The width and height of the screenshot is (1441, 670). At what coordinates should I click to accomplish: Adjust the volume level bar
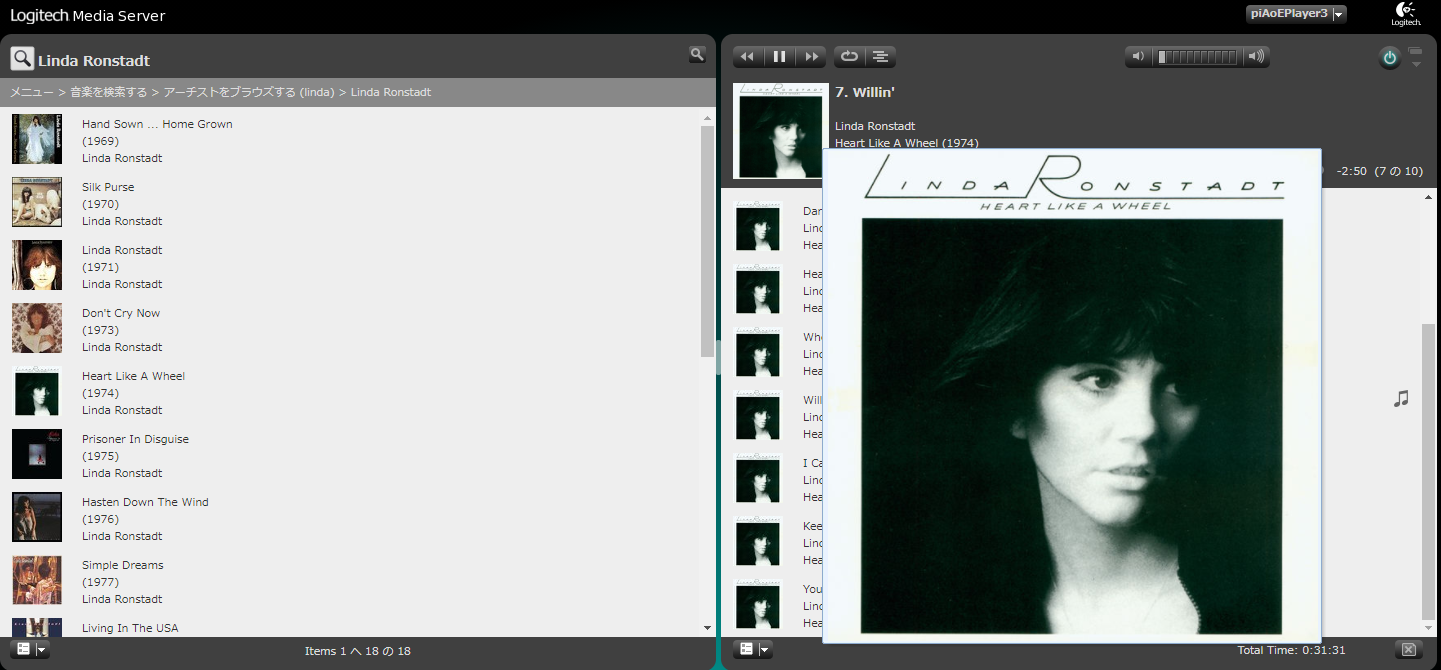[x=1197, y=57]
